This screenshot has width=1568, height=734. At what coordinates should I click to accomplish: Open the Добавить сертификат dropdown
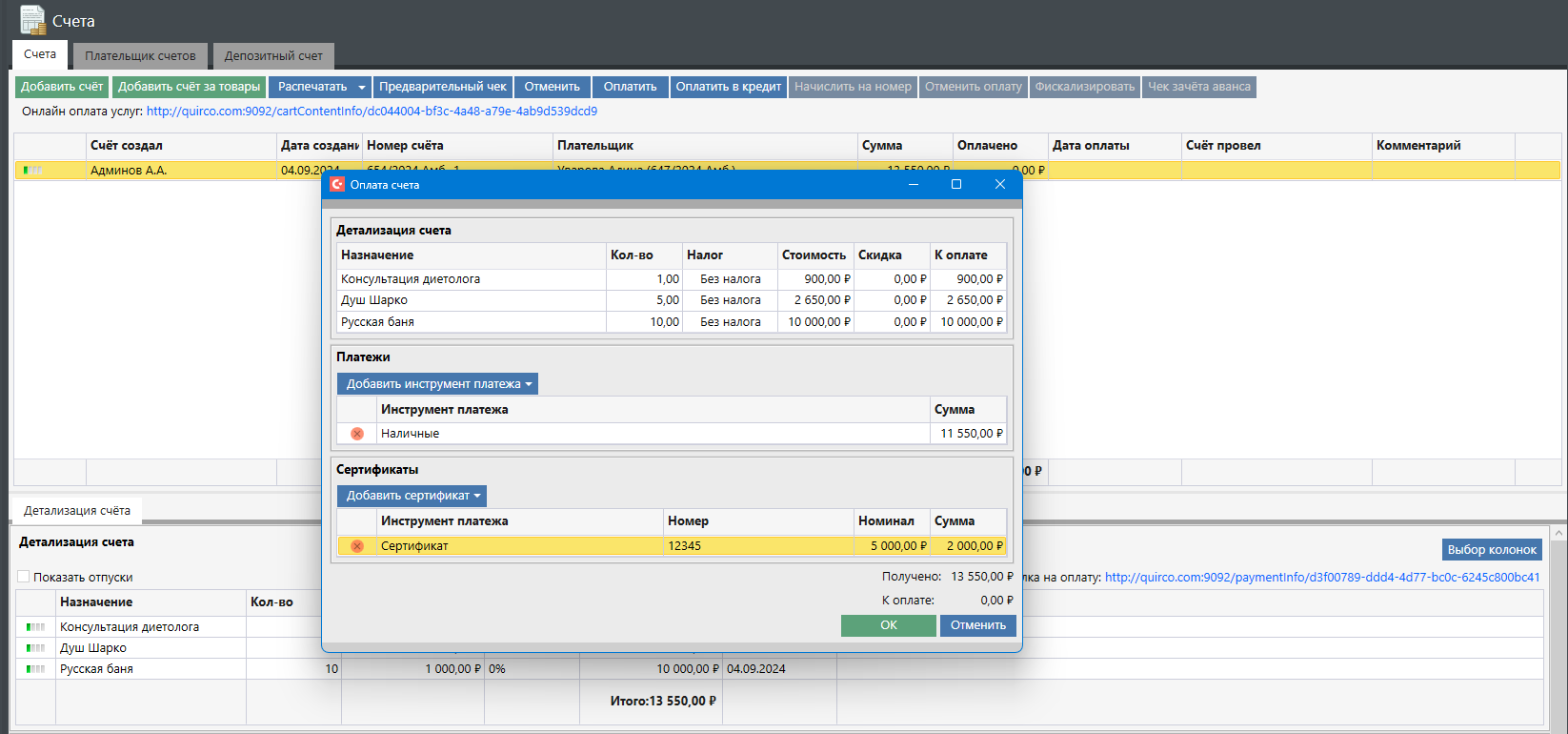coord(412,496)
